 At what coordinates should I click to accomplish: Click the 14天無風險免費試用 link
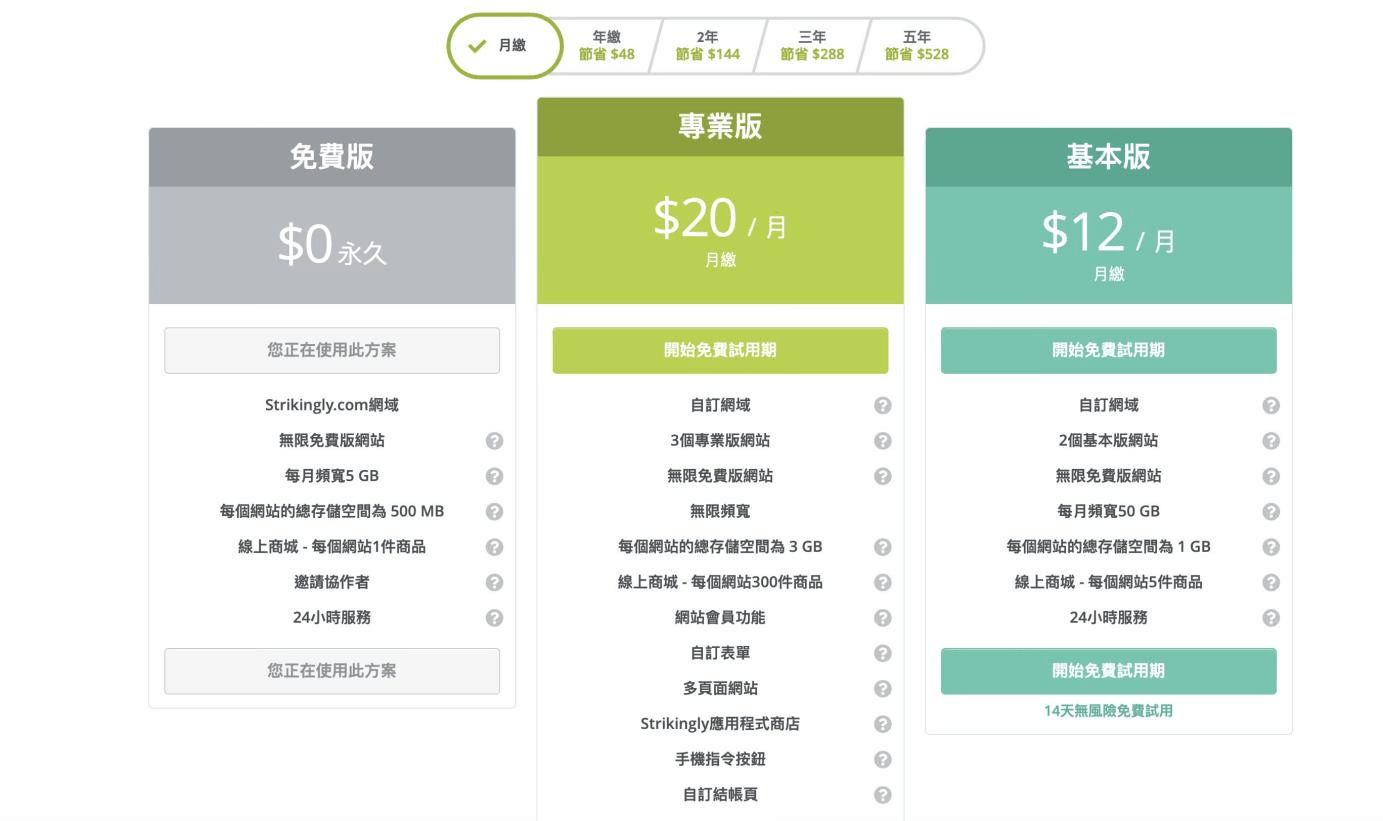pos(1108,711)
